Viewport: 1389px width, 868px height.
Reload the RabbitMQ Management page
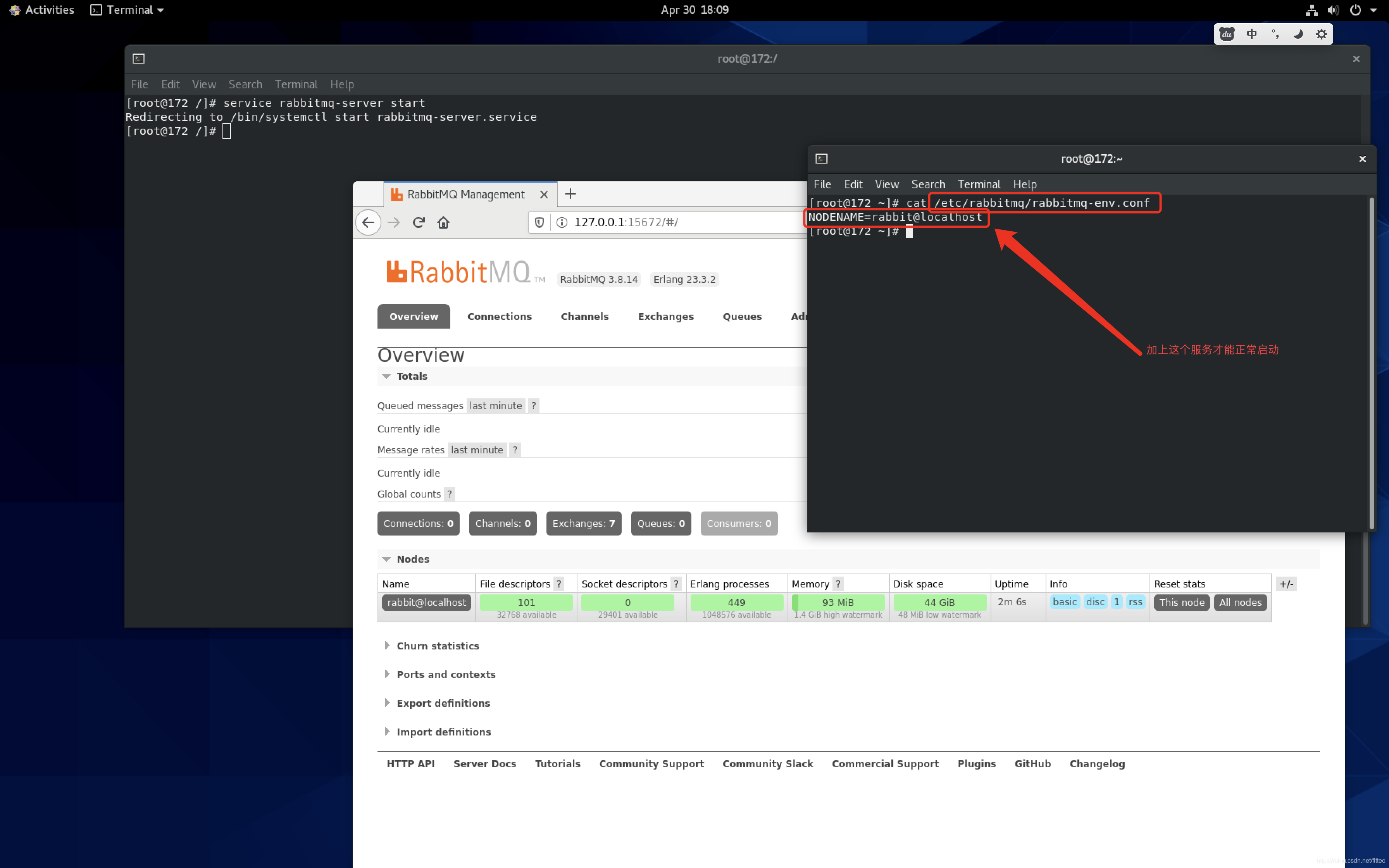click(x=419, y=222)
